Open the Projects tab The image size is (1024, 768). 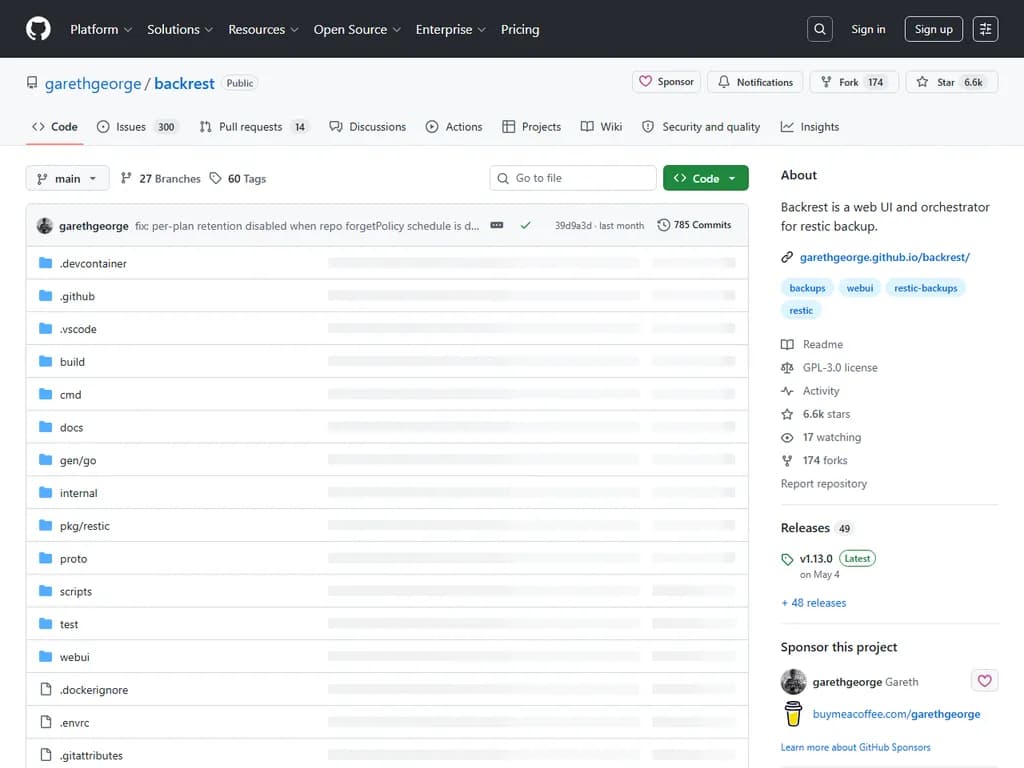532,127
